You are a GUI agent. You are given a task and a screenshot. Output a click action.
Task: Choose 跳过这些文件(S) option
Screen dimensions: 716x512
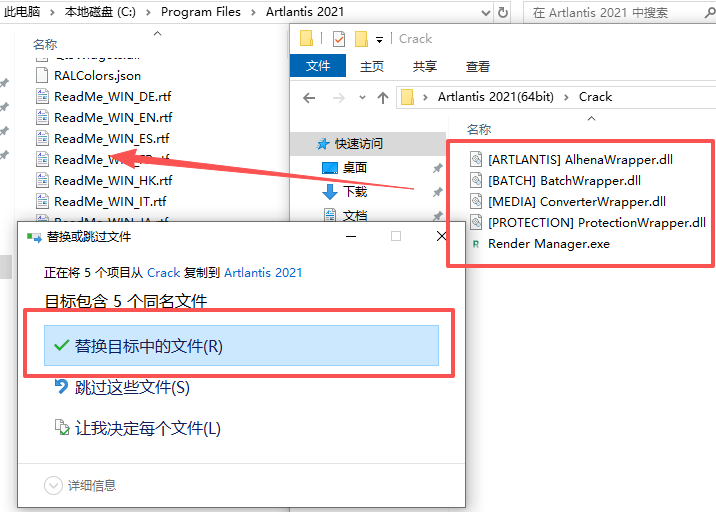coord(132,387)
